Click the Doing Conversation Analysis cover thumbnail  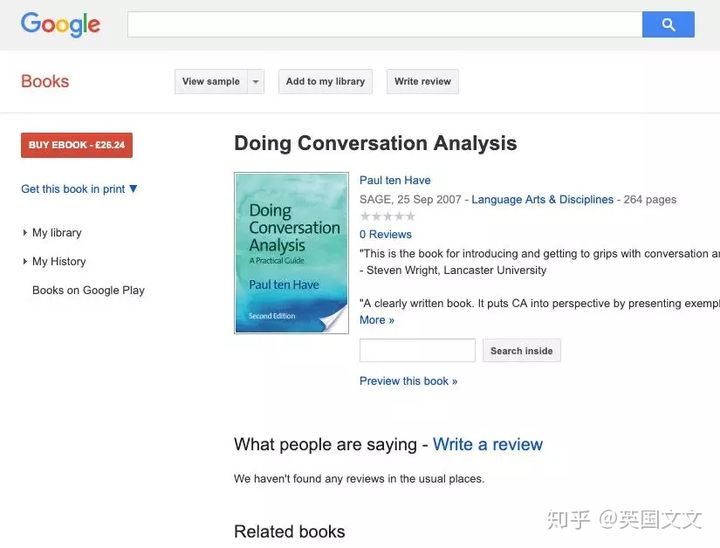pyautogui.click(x=292, y=253)
